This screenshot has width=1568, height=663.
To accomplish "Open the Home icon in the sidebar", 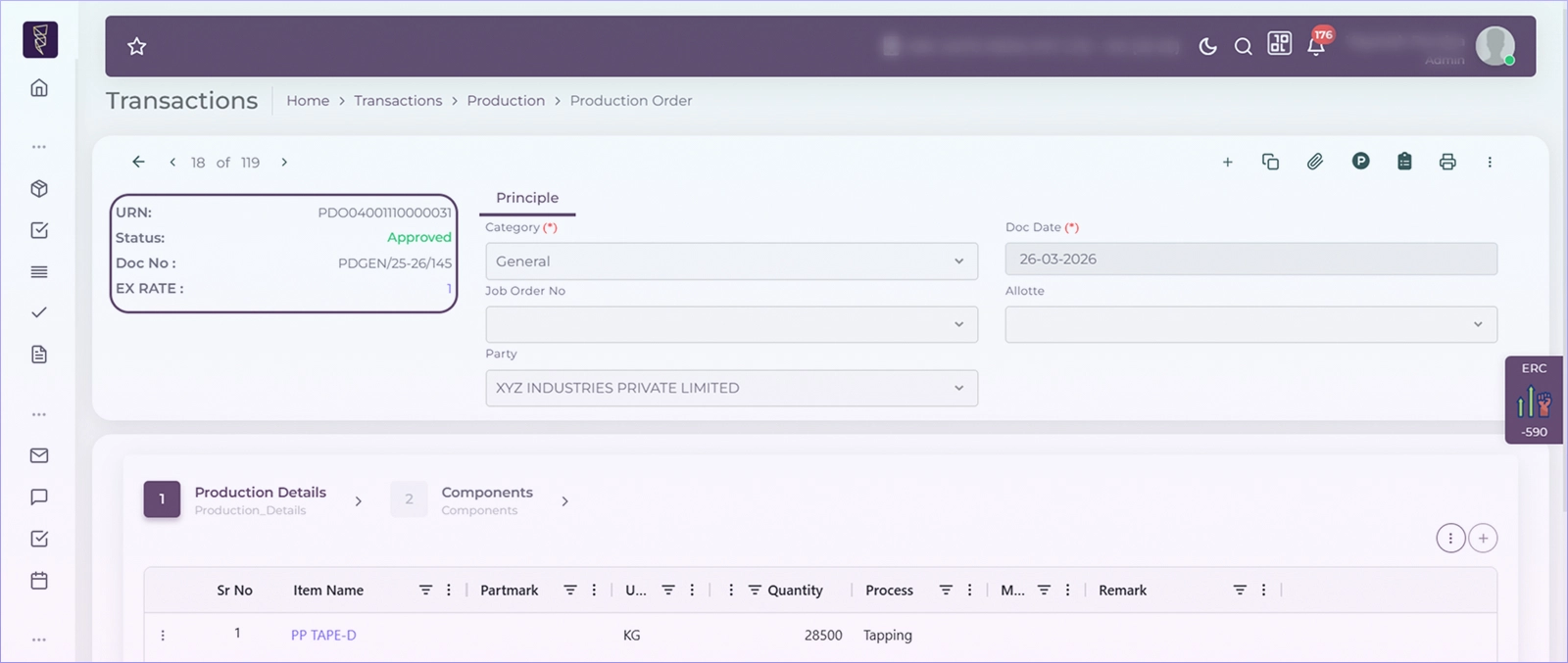I will pyautogui.click(x=39, y=88).
